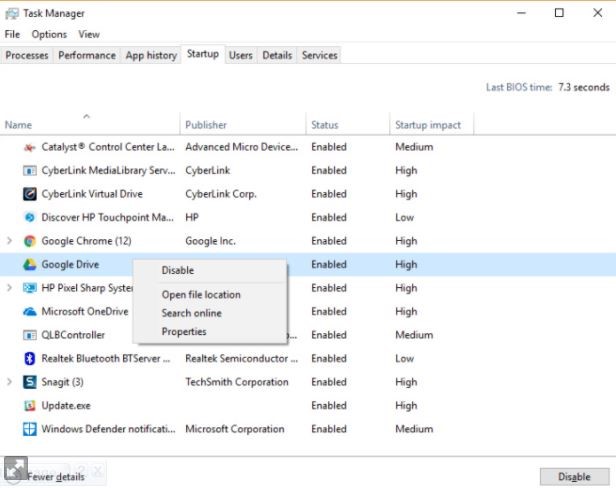Select the Windows Defender notificati... row name

108,429
